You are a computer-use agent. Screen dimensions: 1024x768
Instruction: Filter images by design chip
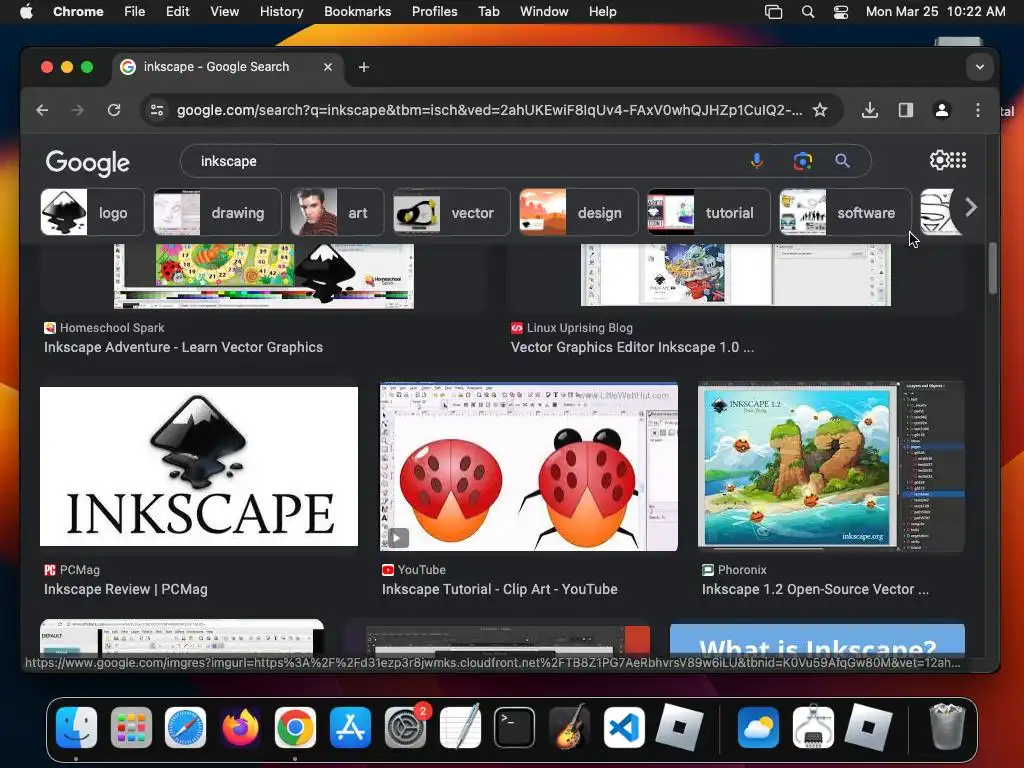[x=579, y=212]
